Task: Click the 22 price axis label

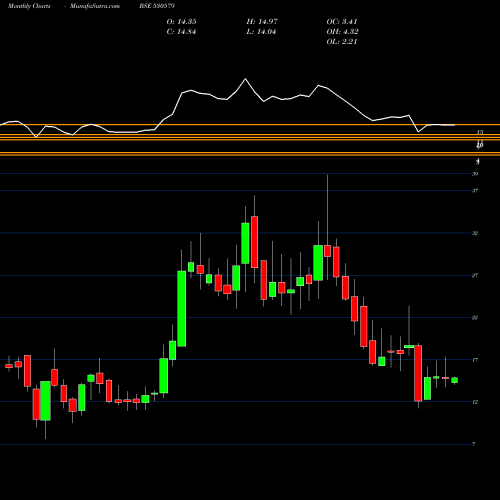Action: [475, 318]
